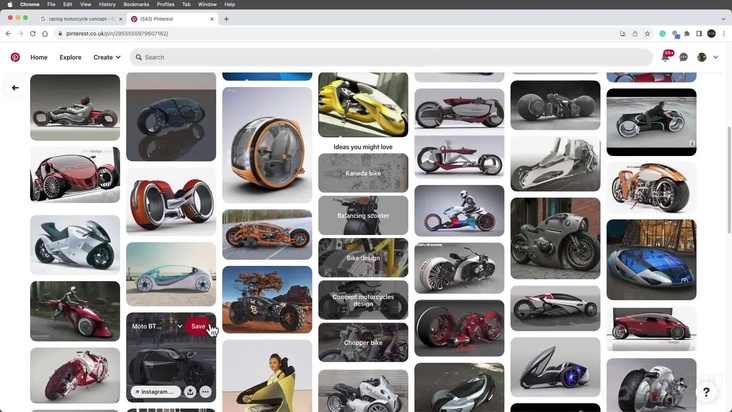Open the Chrome extensions puzzle icon
The width and height of the screenshot is (732, 412).
pyautogui.click(x=687, y=34)
